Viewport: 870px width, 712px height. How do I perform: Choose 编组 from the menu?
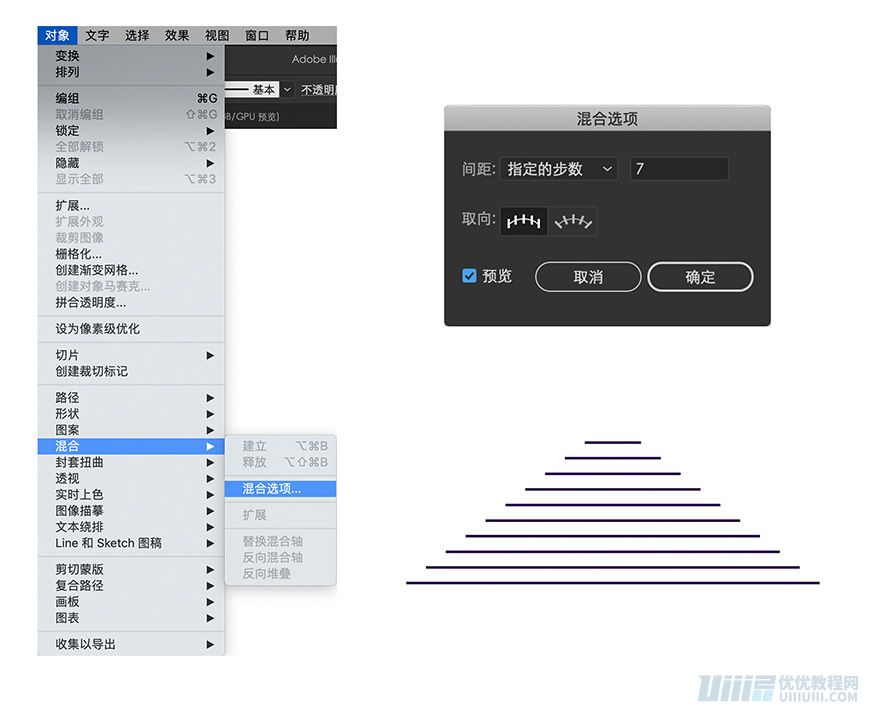click(x=131, y=98)
